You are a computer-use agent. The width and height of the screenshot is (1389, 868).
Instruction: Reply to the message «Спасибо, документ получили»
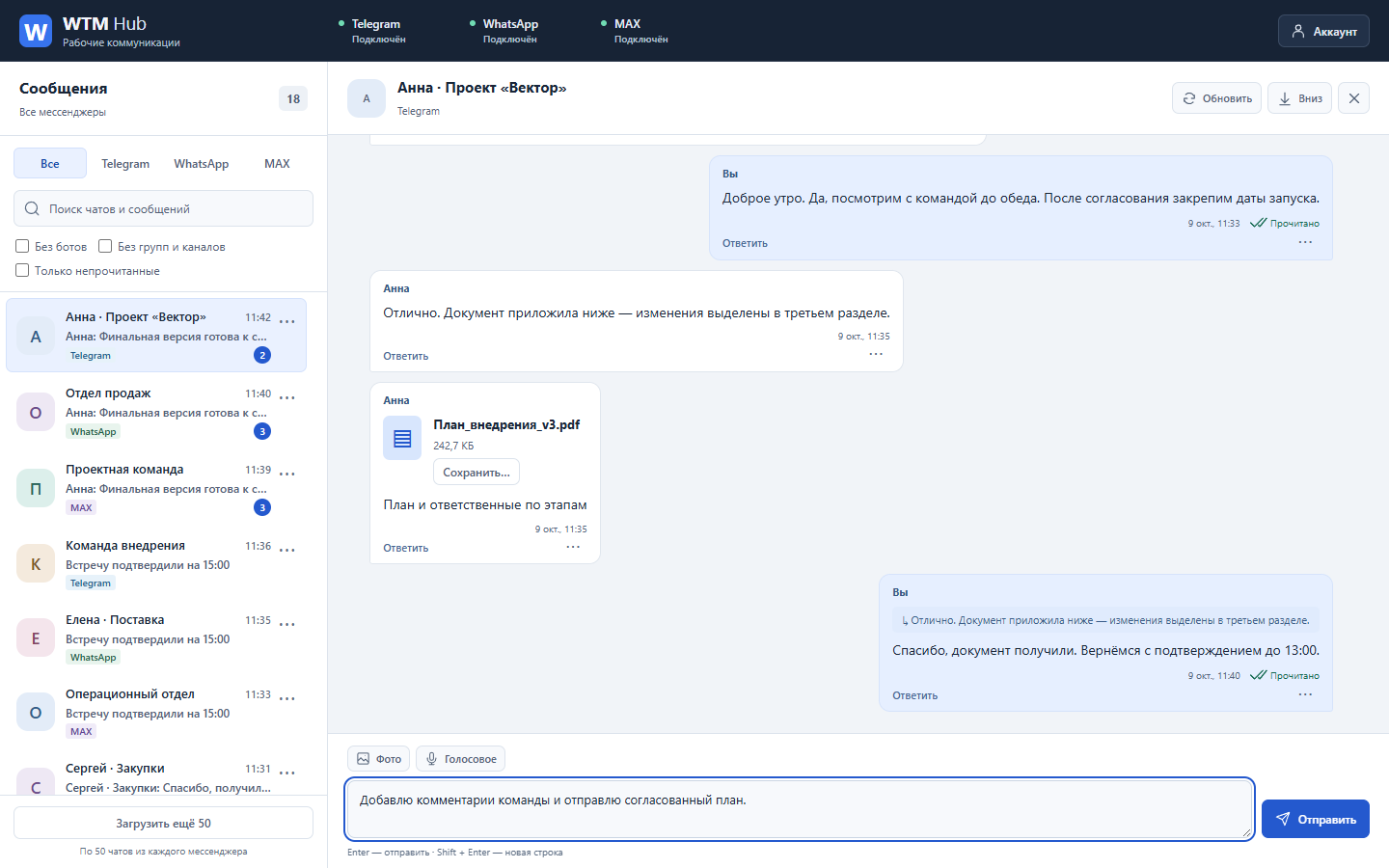point(914,695)
